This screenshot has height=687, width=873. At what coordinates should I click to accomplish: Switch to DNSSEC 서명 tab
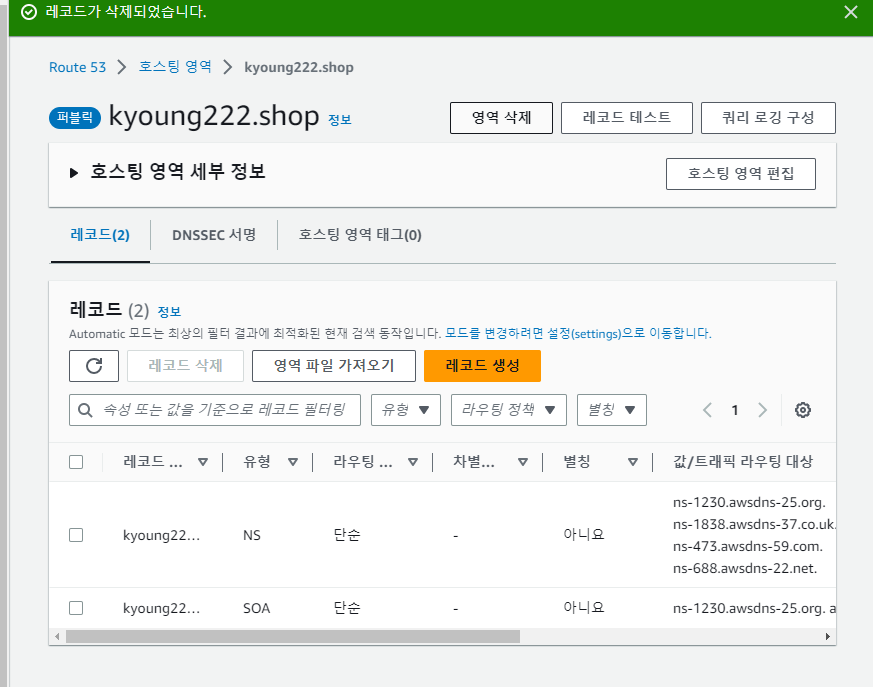214,235
